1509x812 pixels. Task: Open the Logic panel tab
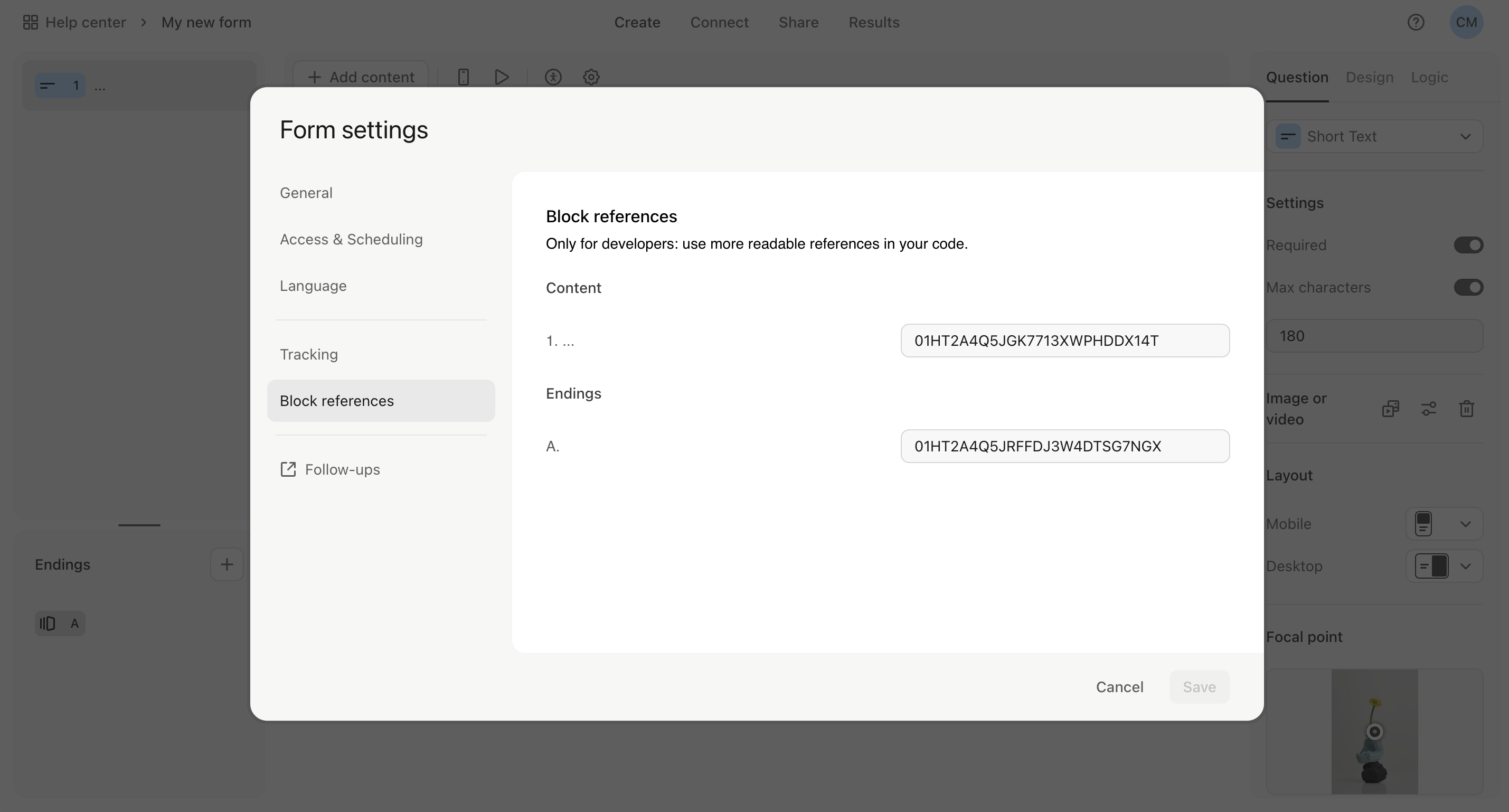click(x=1429, y=77)
